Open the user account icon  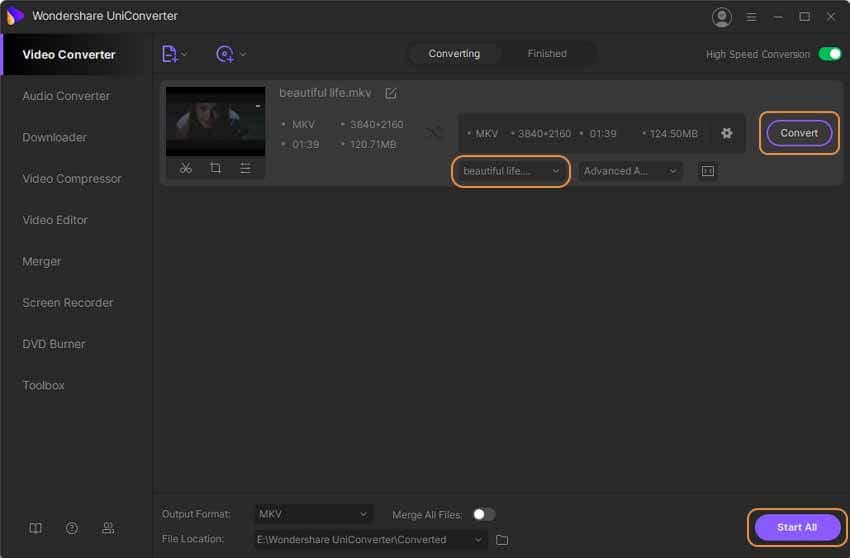tap(722, 17)
